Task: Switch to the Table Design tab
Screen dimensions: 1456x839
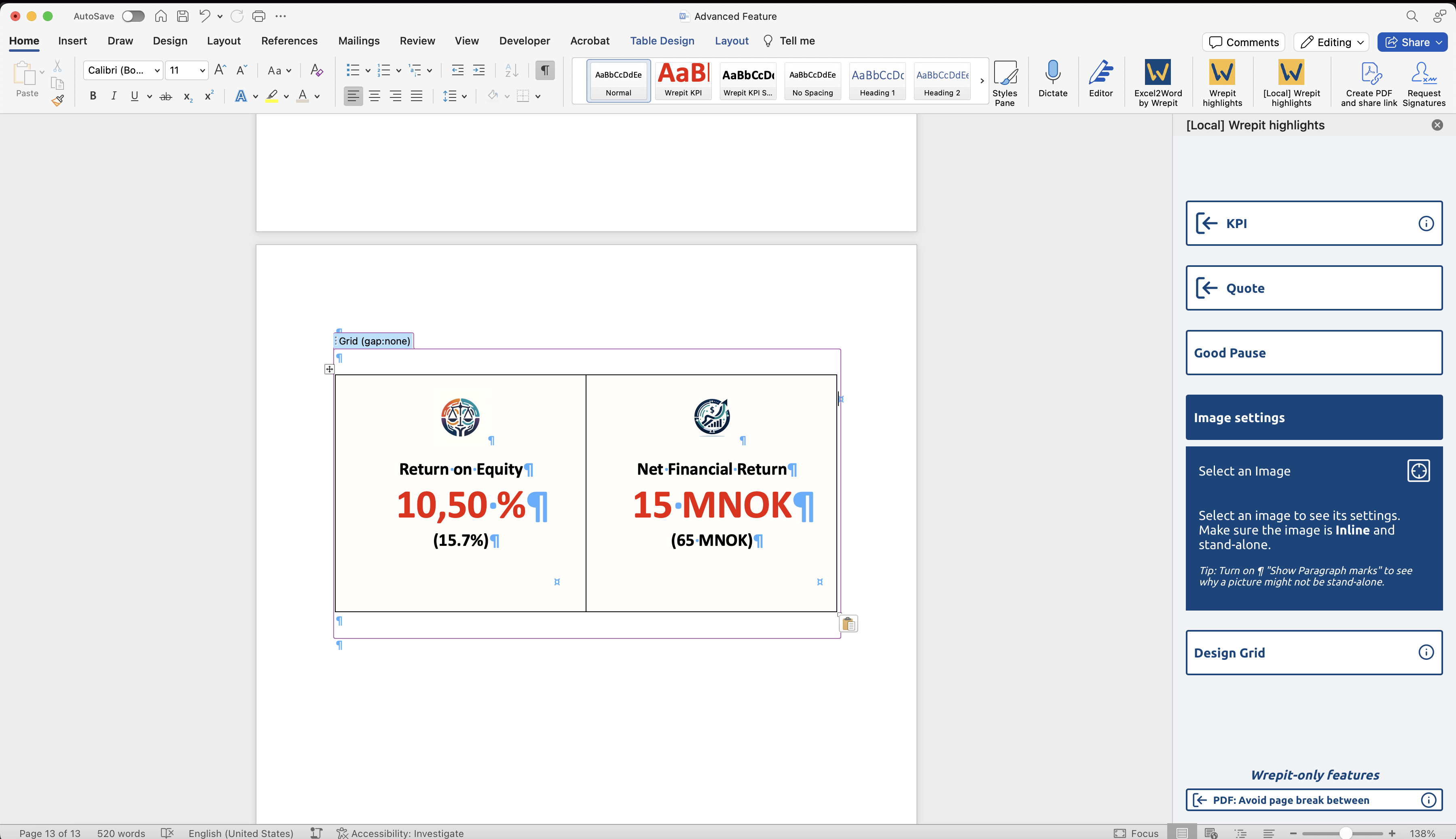Action: pos(662,41)
